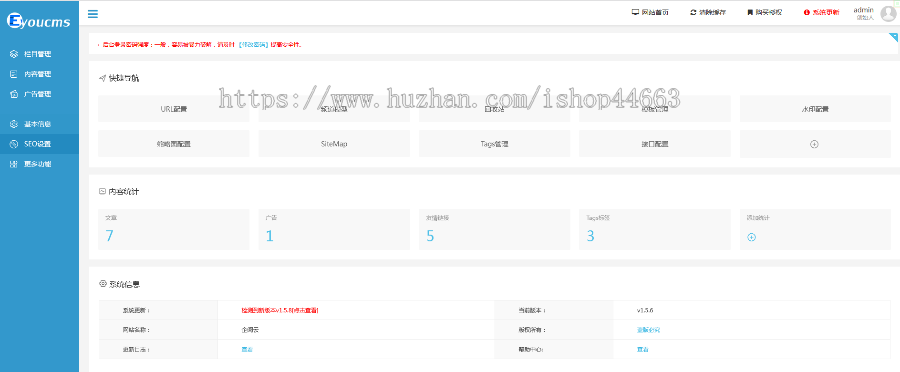Image resolution: width=900 pixels, height=372 pixels.
Task: Click the blue corner tag on notice bar
Action: (x=894, y=37)
